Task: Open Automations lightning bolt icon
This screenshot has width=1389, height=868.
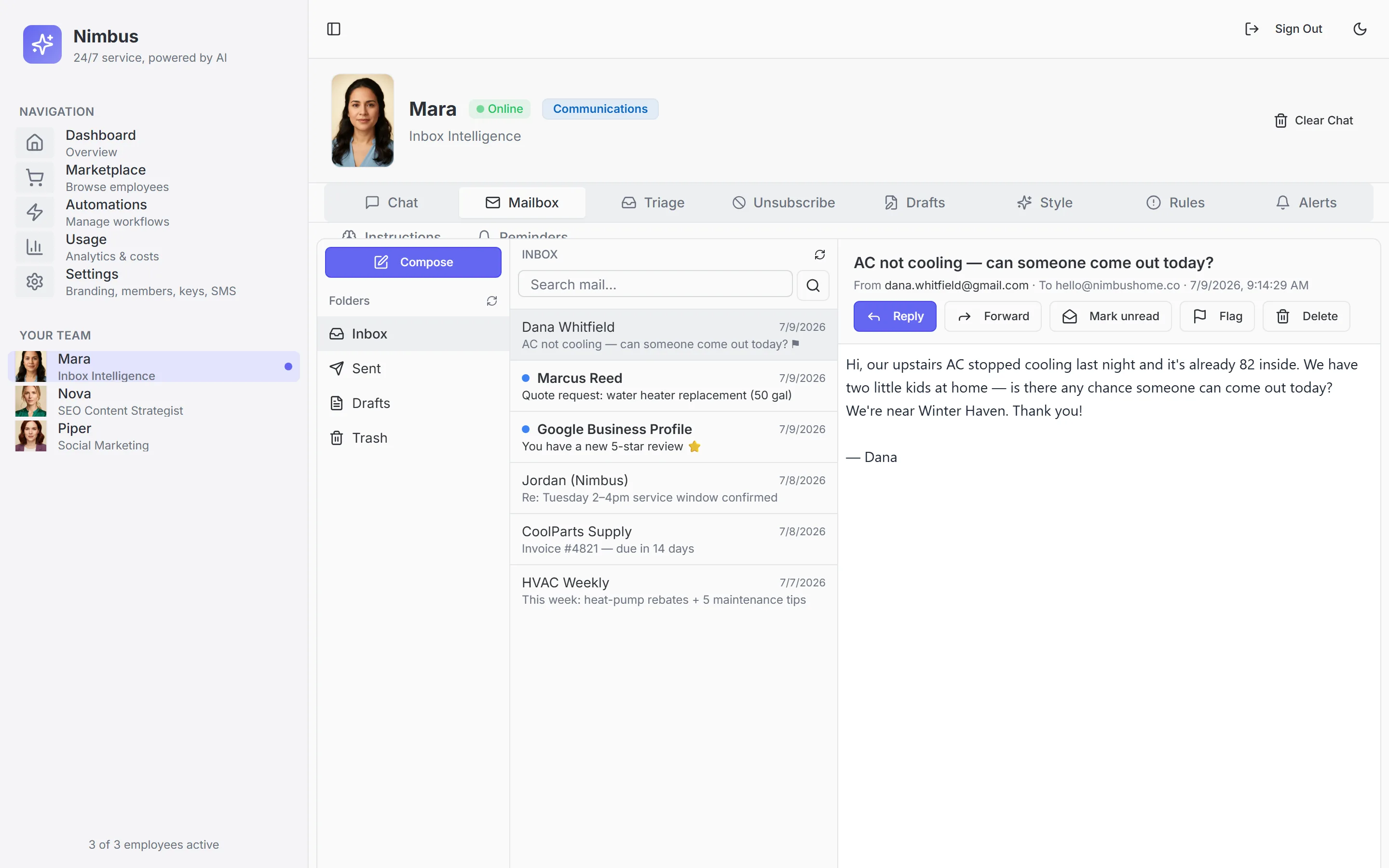Action: (x=35, y=212)
